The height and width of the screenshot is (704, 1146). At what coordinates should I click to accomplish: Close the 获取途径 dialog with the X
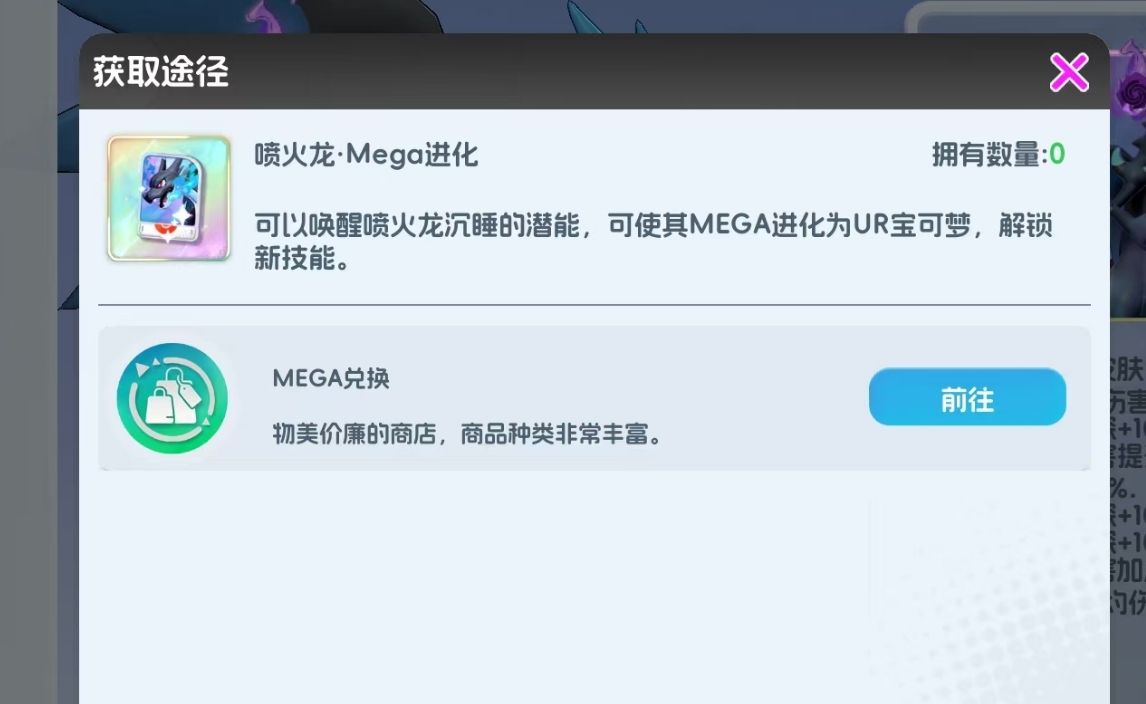point(1069,72)
